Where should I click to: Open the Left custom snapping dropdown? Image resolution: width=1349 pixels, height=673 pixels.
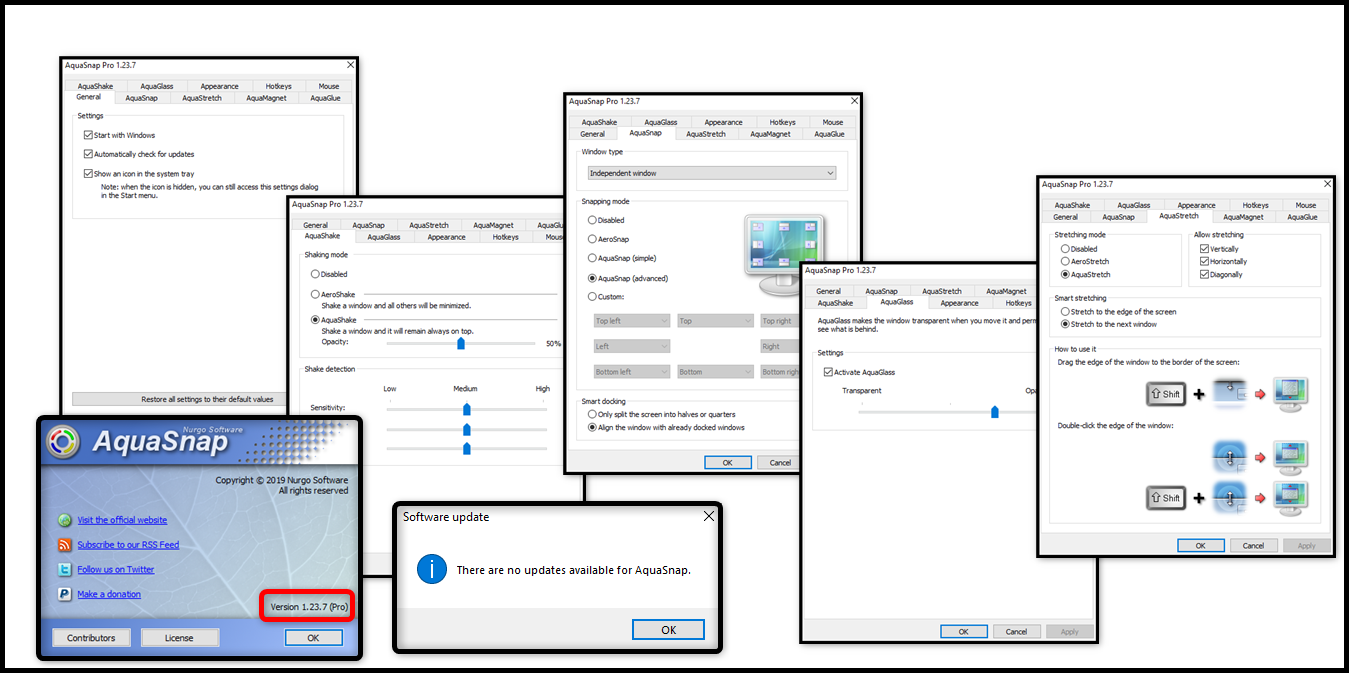click(631, 347)
